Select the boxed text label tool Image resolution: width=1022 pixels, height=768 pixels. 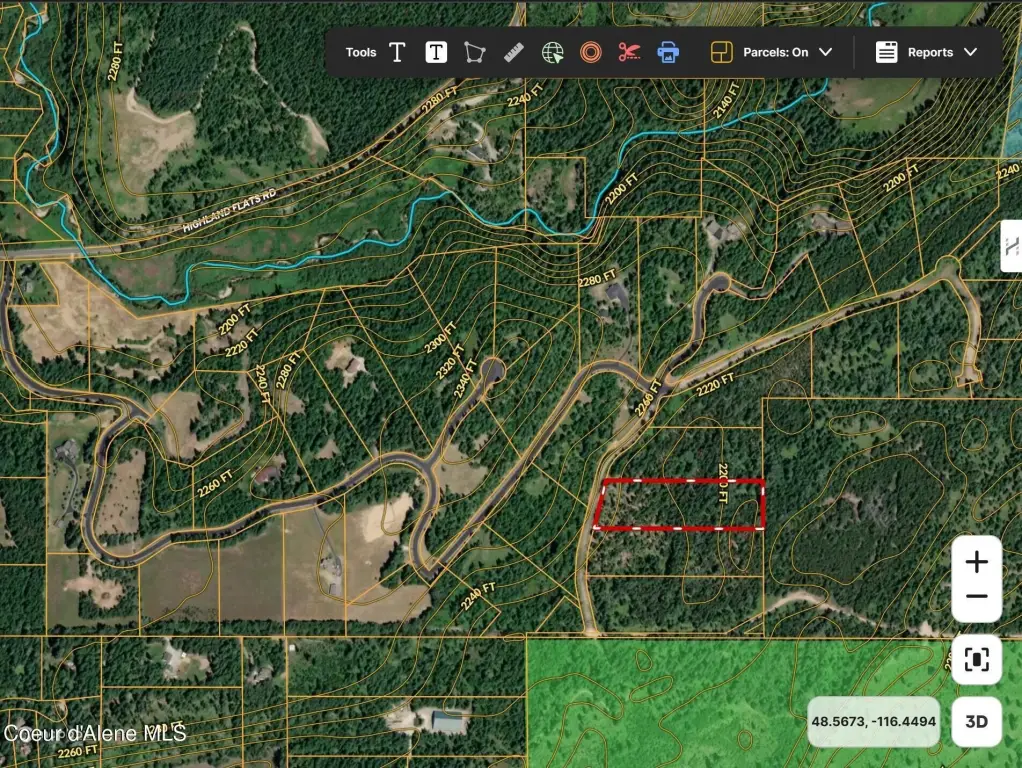436,52
